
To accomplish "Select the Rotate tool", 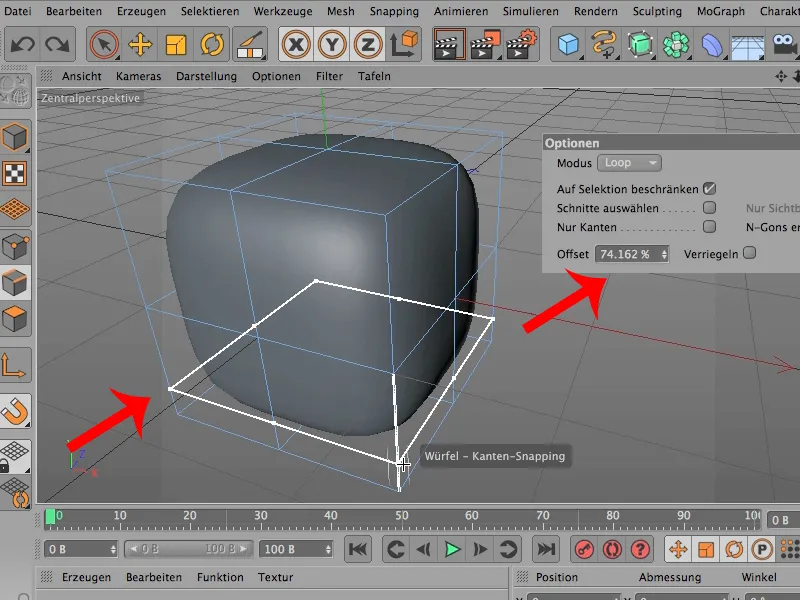I will coord(212,44).
